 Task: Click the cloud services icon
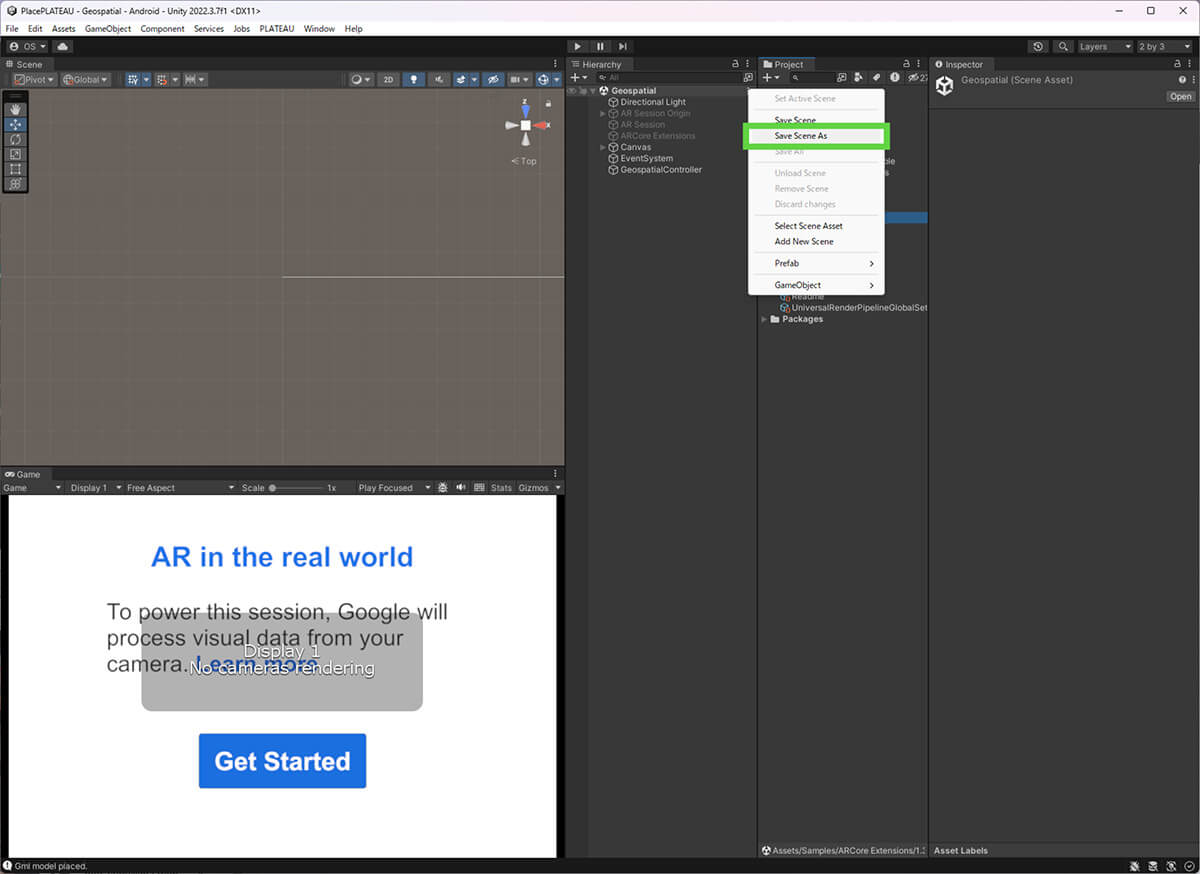click(x=63, y=46)
